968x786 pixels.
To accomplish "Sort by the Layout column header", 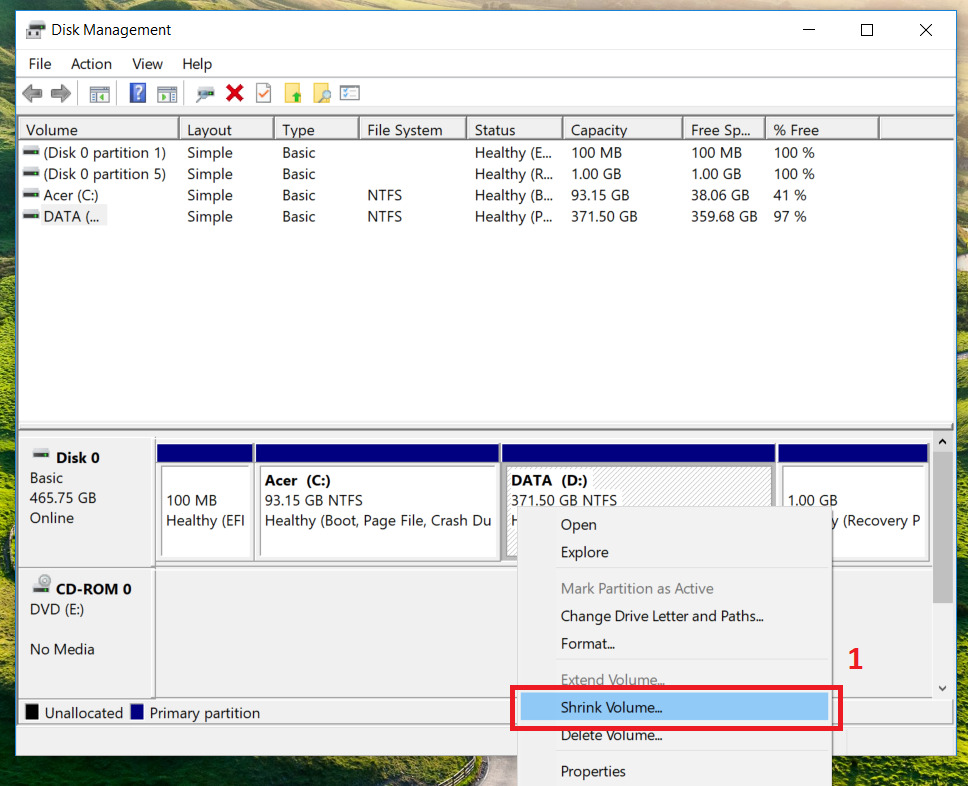I will [227, 130].
